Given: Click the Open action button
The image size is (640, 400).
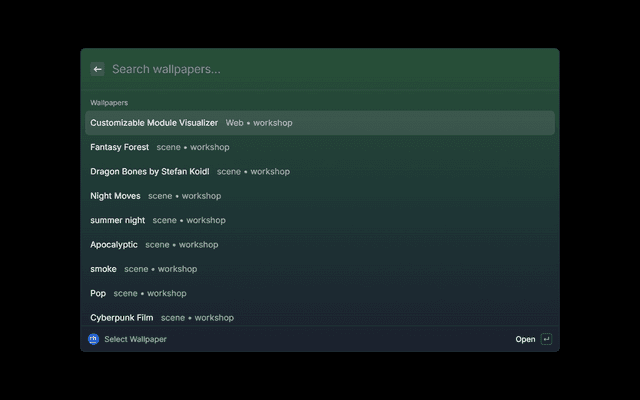Looking at the screenshot, I should (525, 339).
